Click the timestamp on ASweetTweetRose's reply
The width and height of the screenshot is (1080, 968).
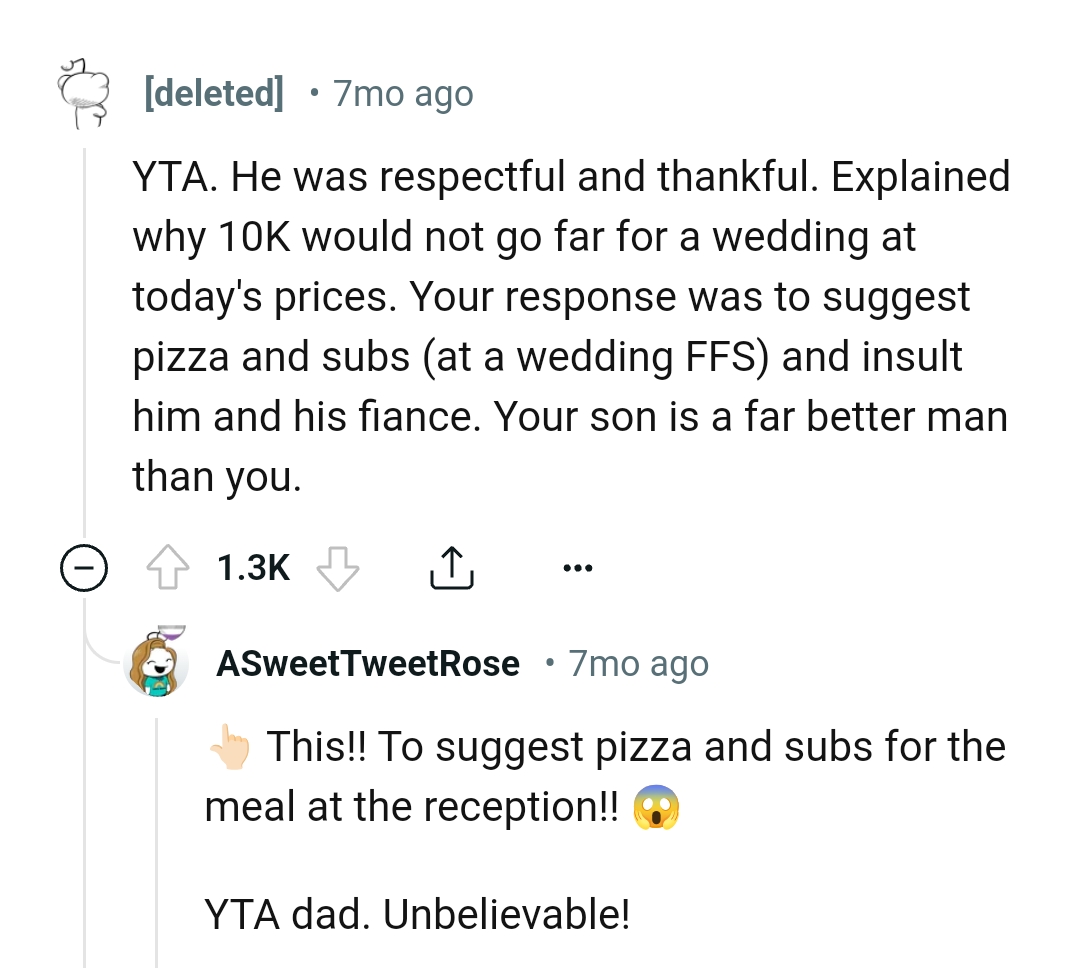[637, 662]
